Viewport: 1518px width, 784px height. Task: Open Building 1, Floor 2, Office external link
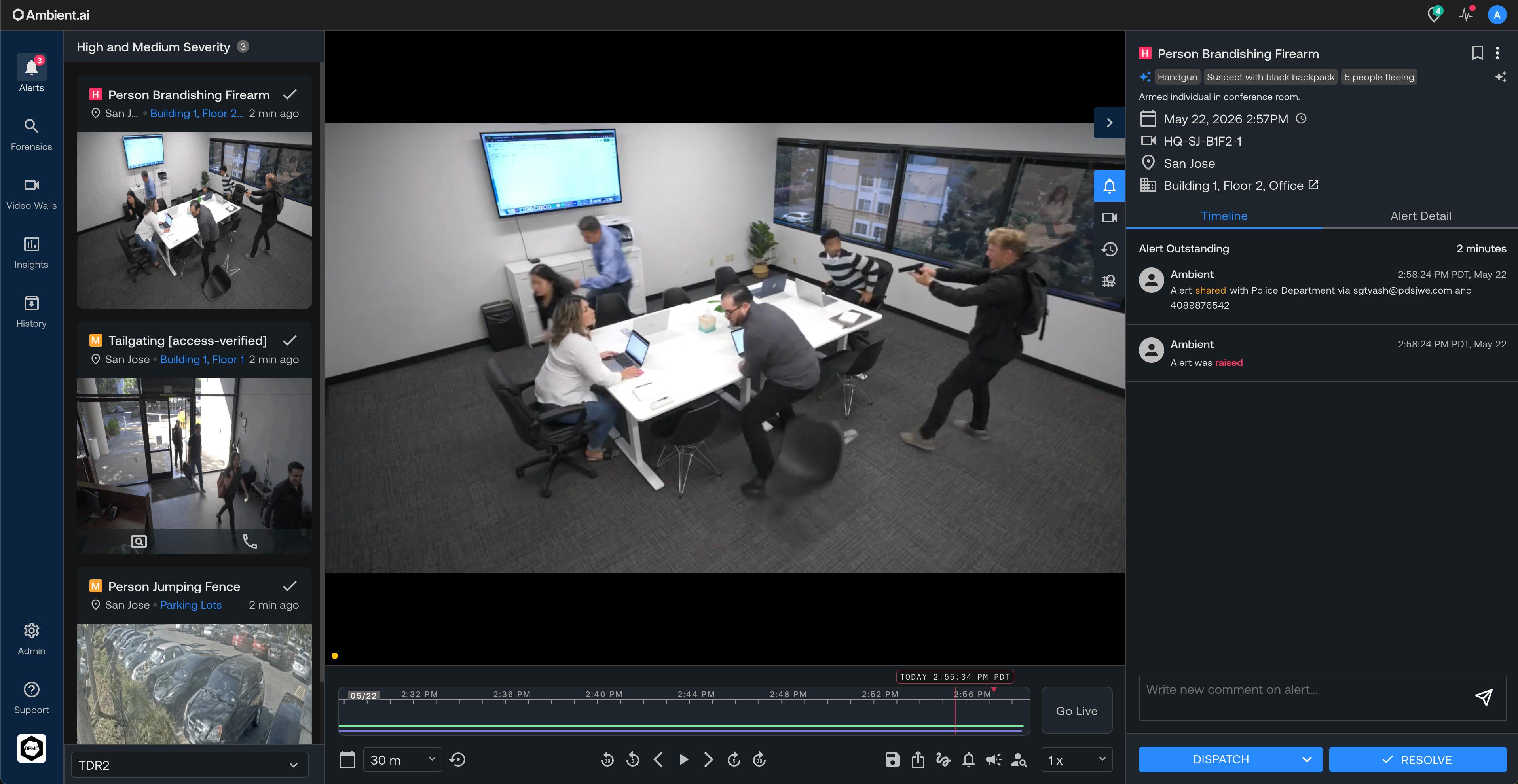click(x=1313, y=185)
